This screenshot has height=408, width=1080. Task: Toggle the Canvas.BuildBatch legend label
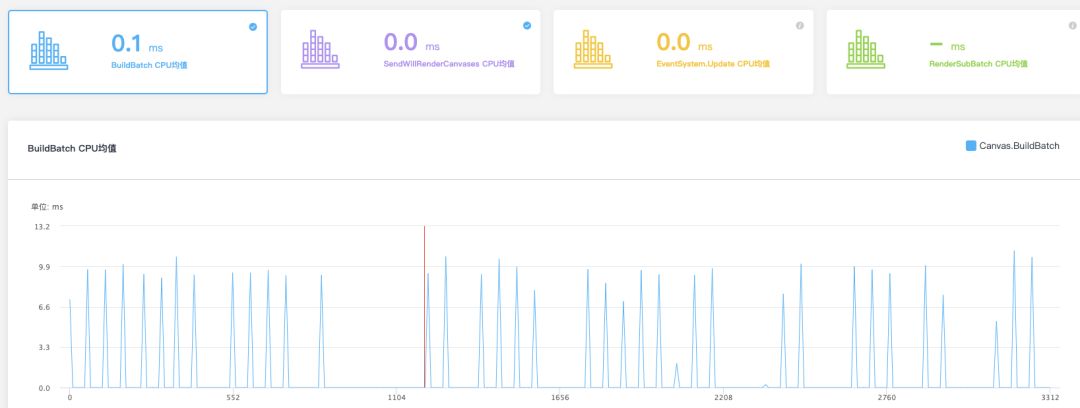click(x=1019, y=145)
